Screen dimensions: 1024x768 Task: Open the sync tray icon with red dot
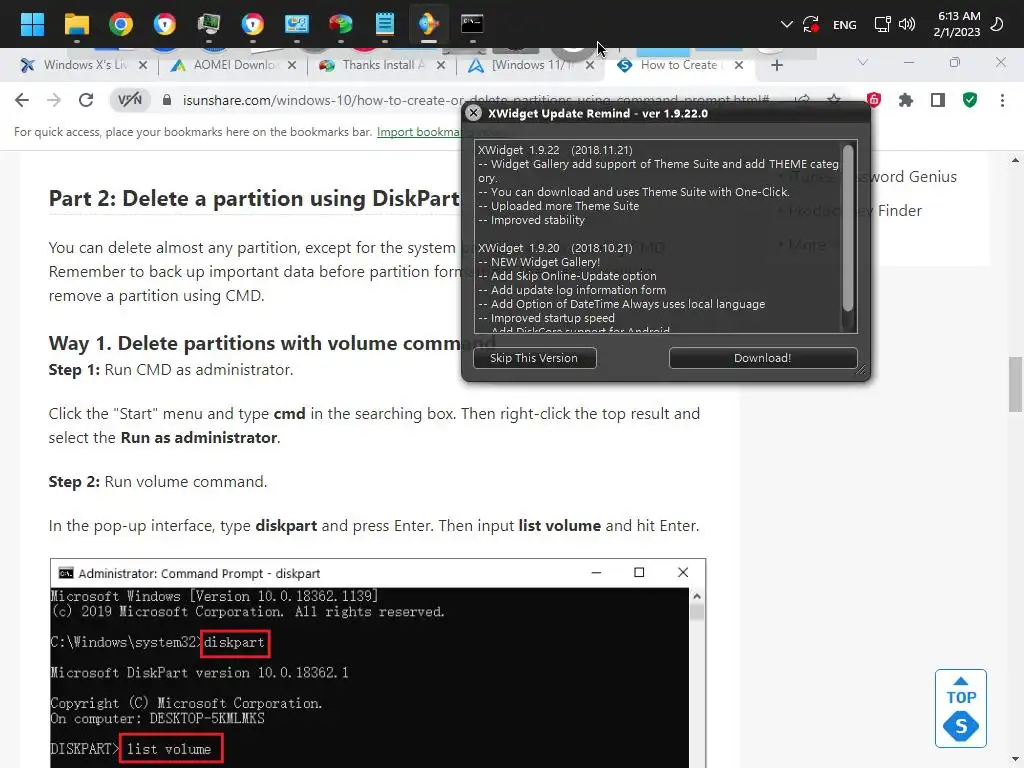tap(811, 25)
